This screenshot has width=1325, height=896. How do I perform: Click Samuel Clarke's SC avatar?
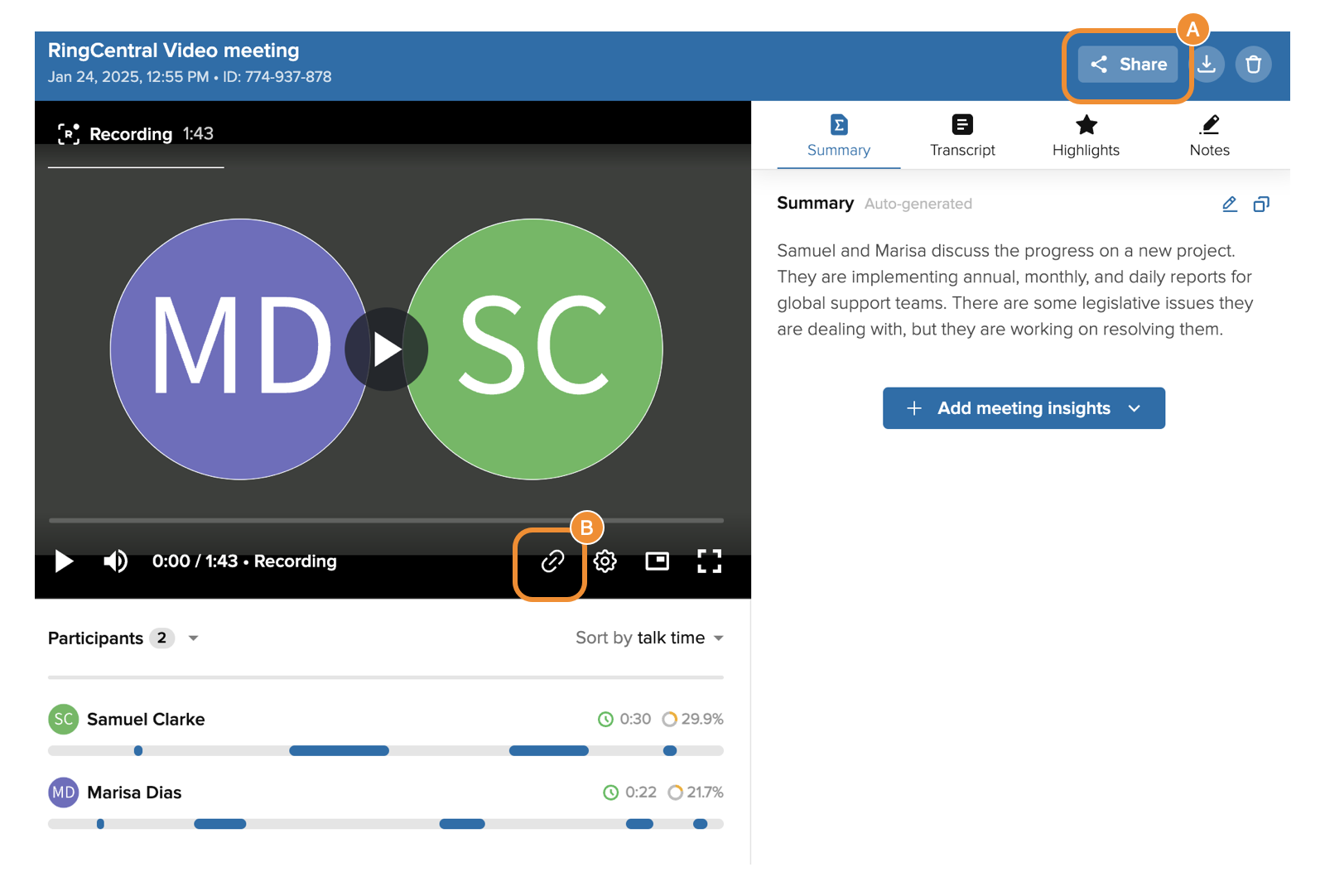[x=63, y=719]
